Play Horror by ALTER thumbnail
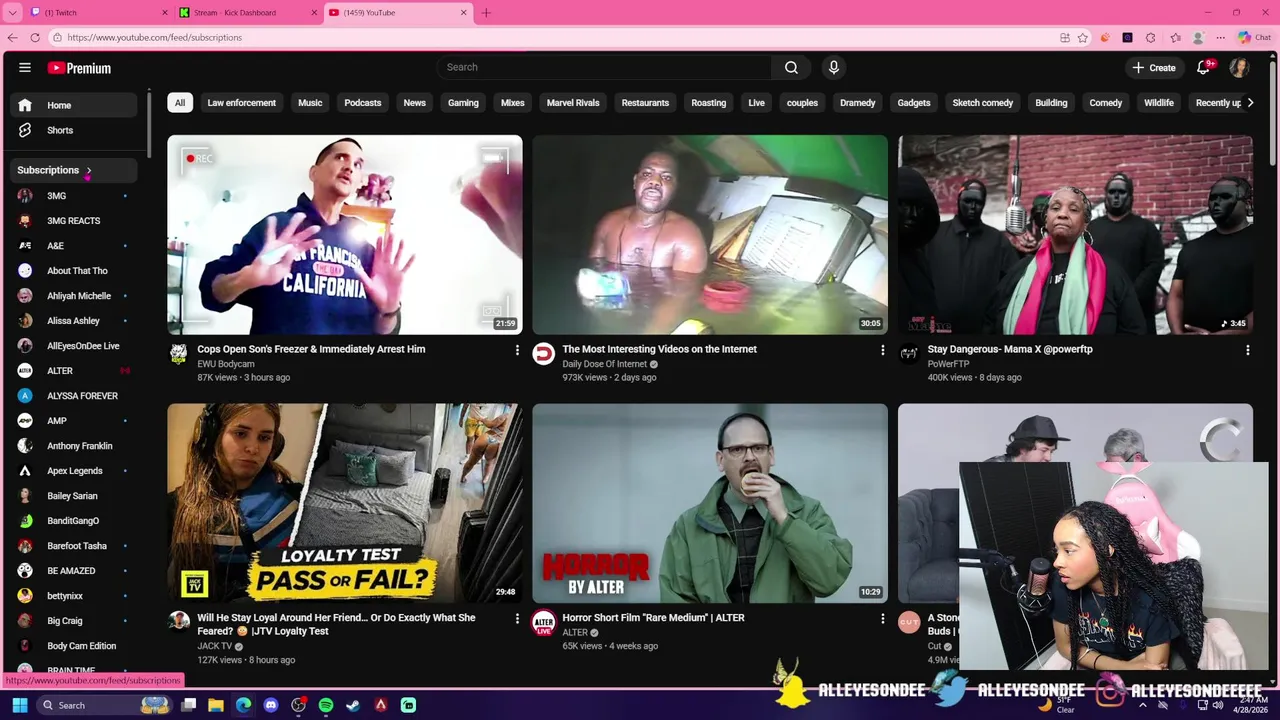The height and width of the screenshot is (720, 1280). [710, 503]
